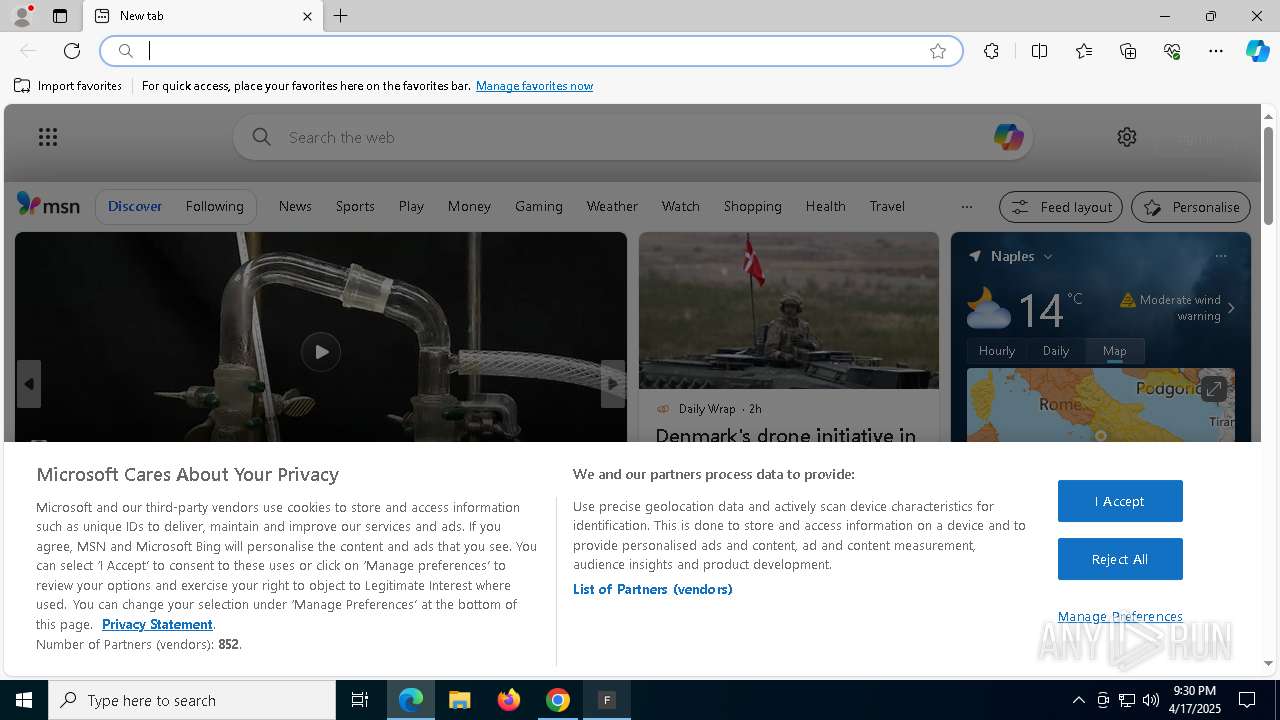Open the Favorites hub
Screen dimensions: 1280x720
pos(1084,51)
